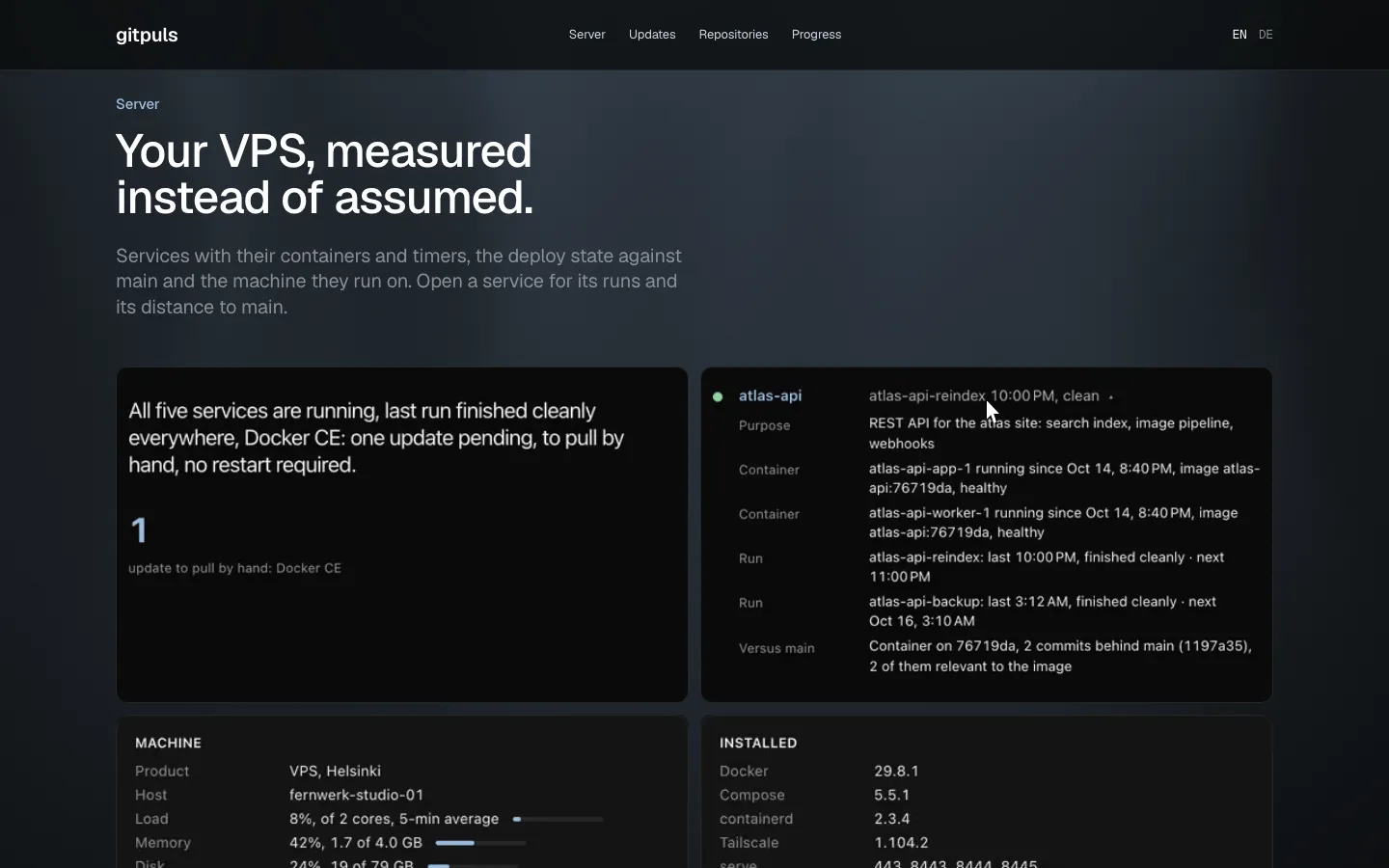Select the EN language option

[1239, 35]
